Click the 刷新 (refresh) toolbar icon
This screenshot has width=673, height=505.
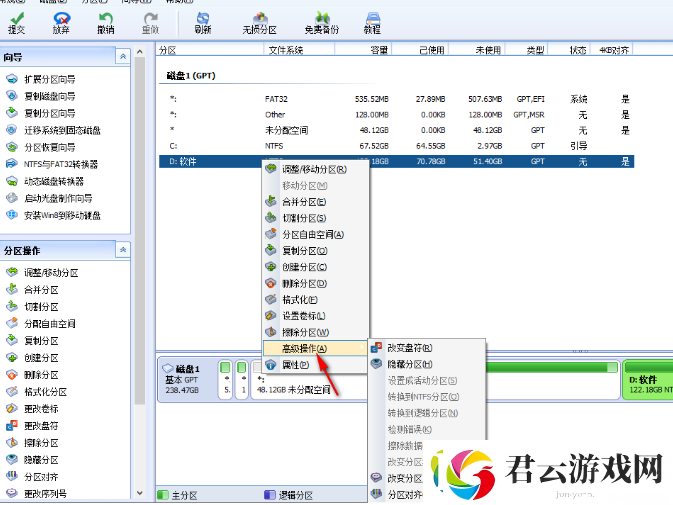[x=203, y=23]
